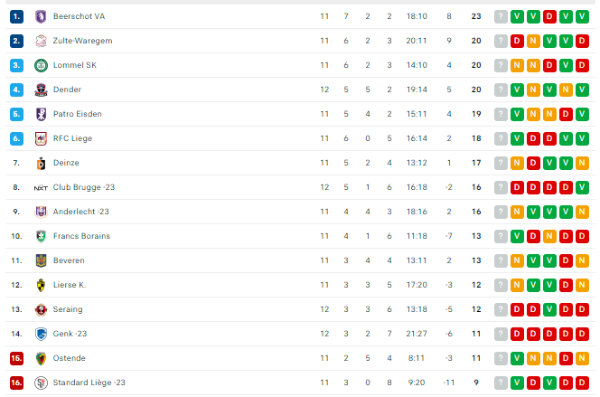Click Seraing's green V form badge
The height and width of the screenshot is (397, 600).
549,309
